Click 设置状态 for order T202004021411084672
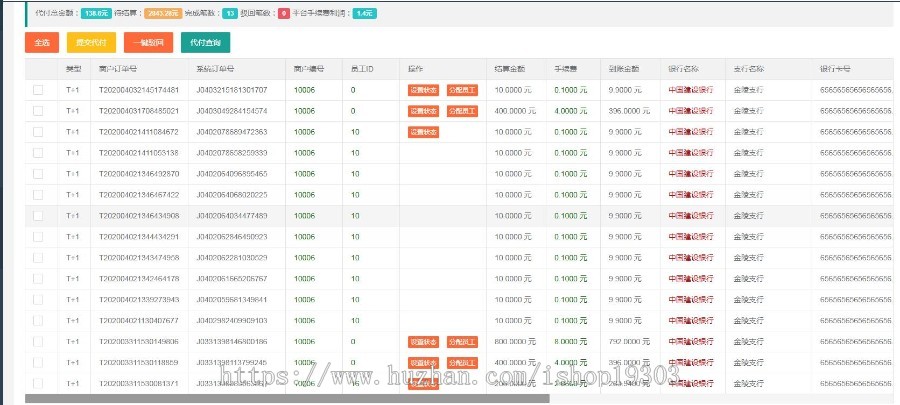This screenshot has width=900, height=405. click(424, 132)
